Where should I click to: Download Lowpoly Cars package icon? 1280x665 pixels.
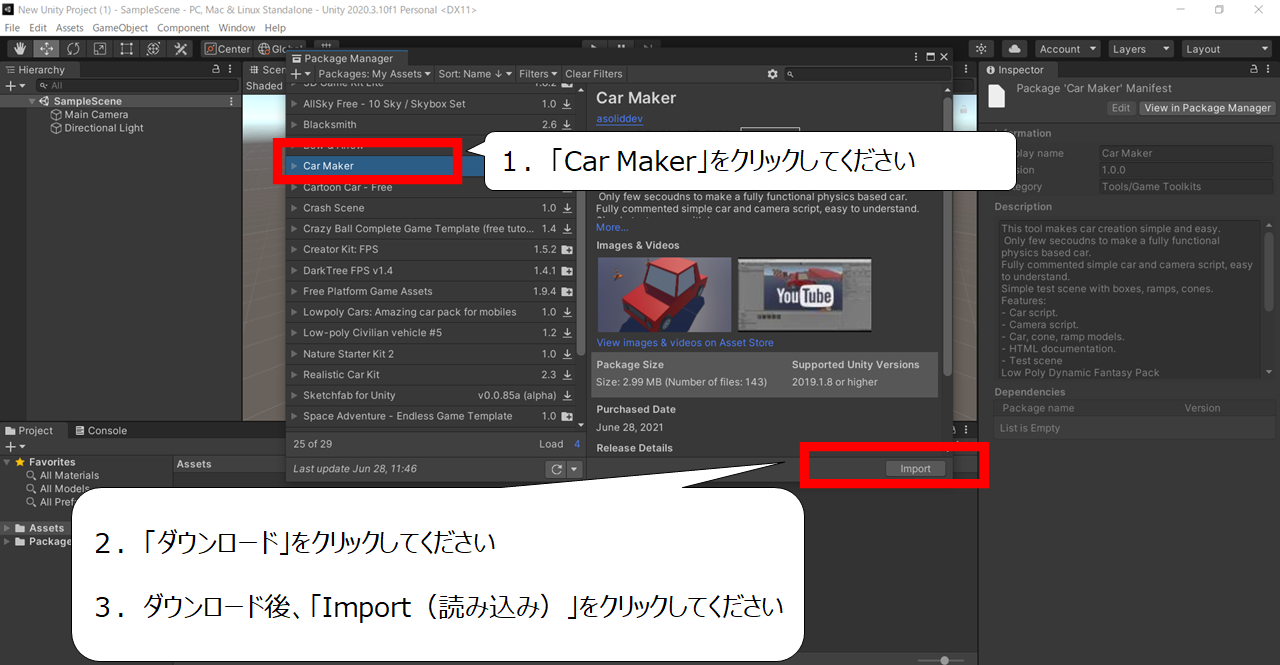point(567,312)
